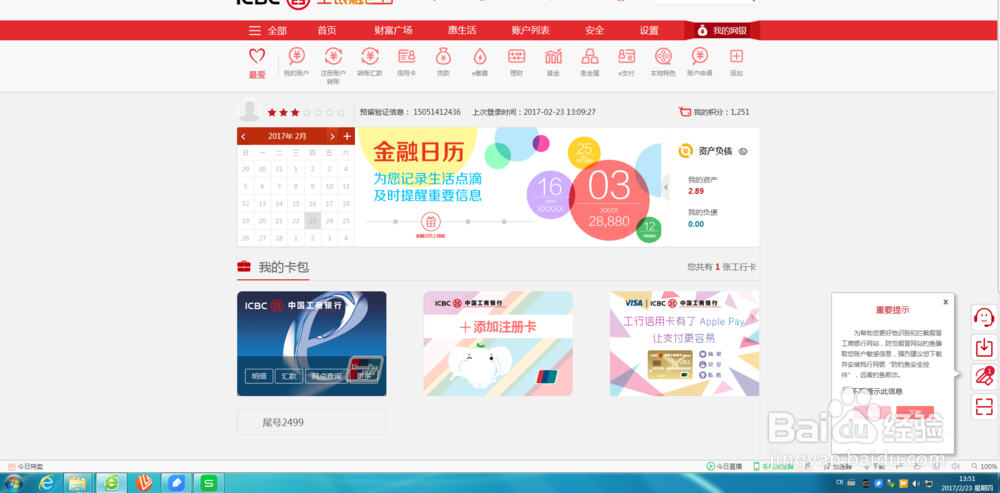Click the user avatar picture
The image size is (1000, 493).
[x=249, y=110]
